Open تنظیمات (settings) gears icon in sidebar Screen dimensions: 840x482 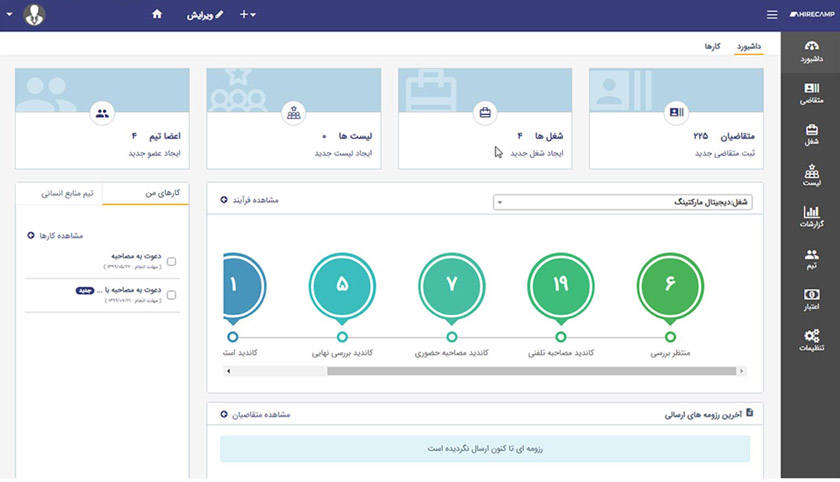(x=810, y=340)
